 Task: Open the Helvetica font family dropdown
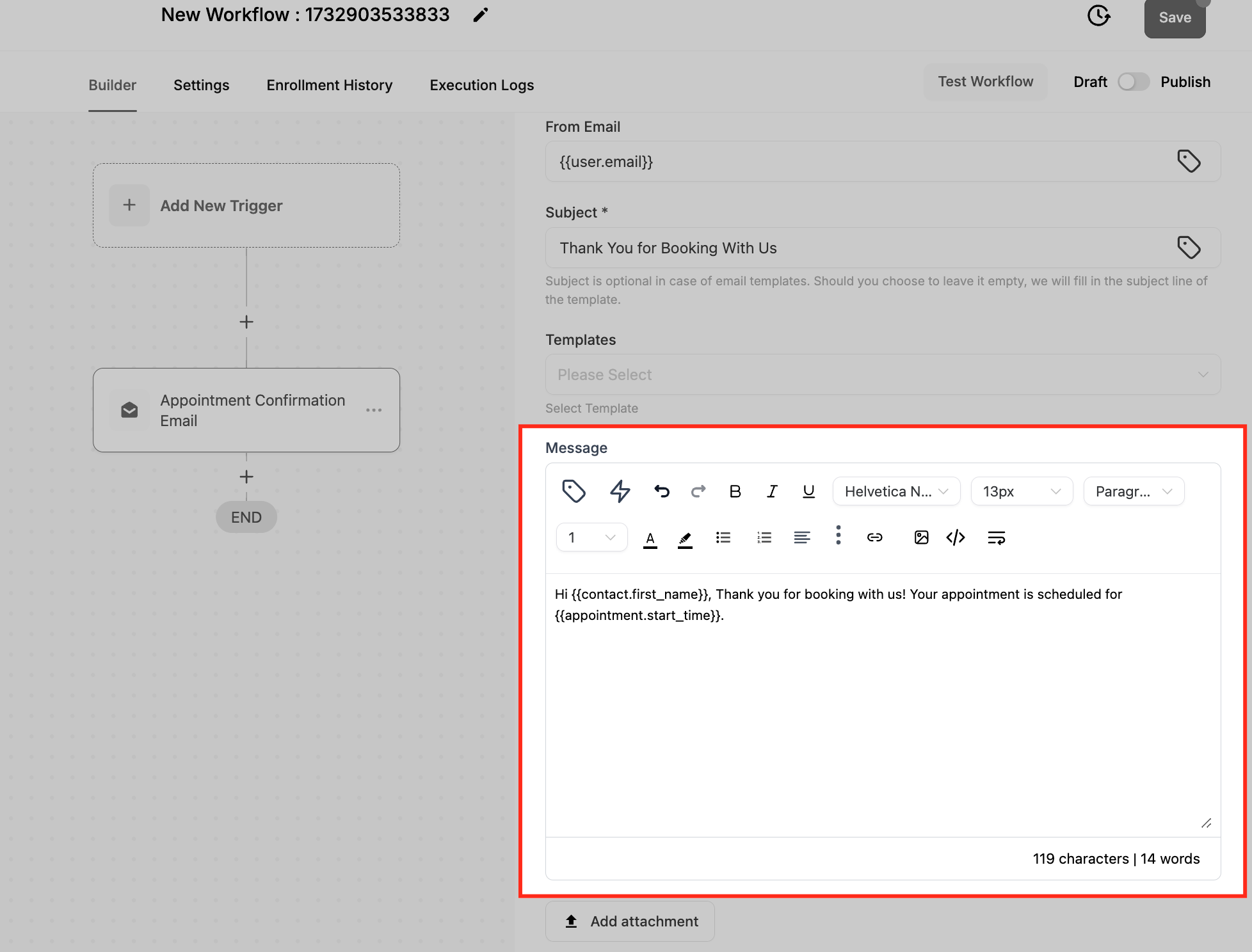[896, 491]
